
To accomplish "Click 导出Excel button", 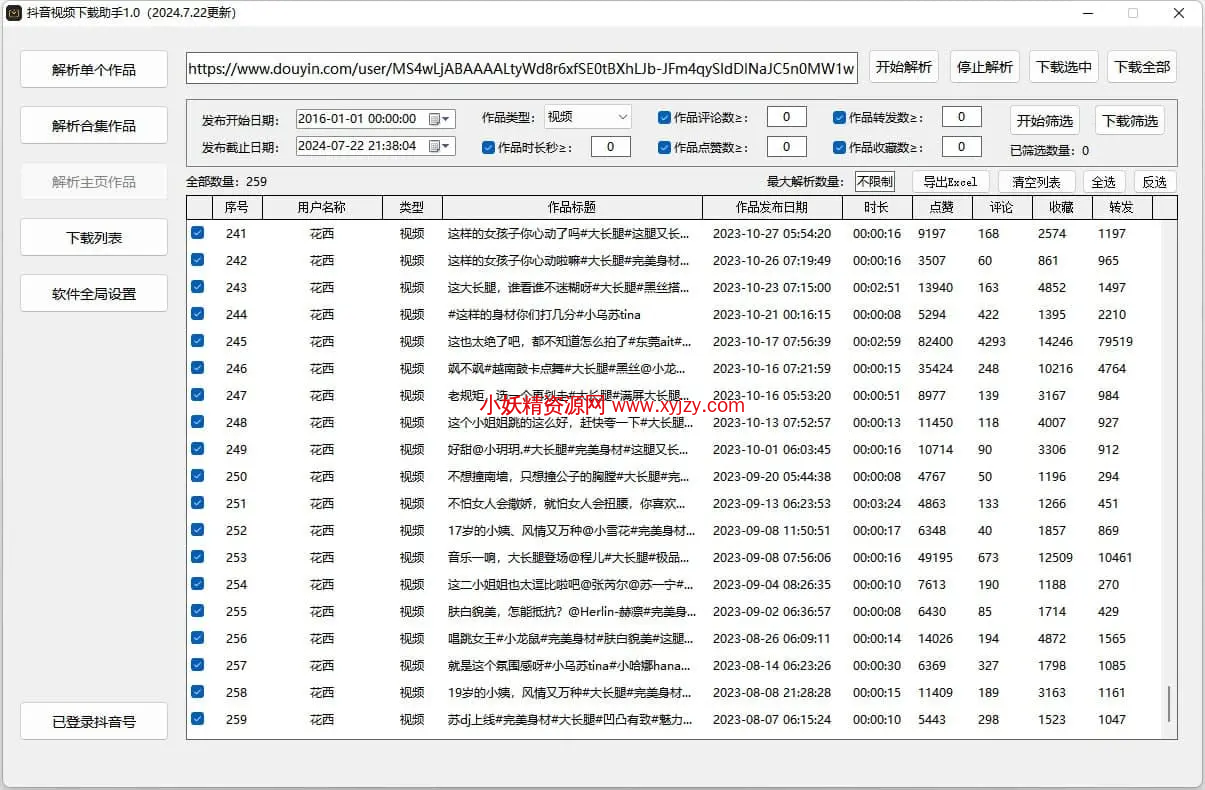I will 950,182.
